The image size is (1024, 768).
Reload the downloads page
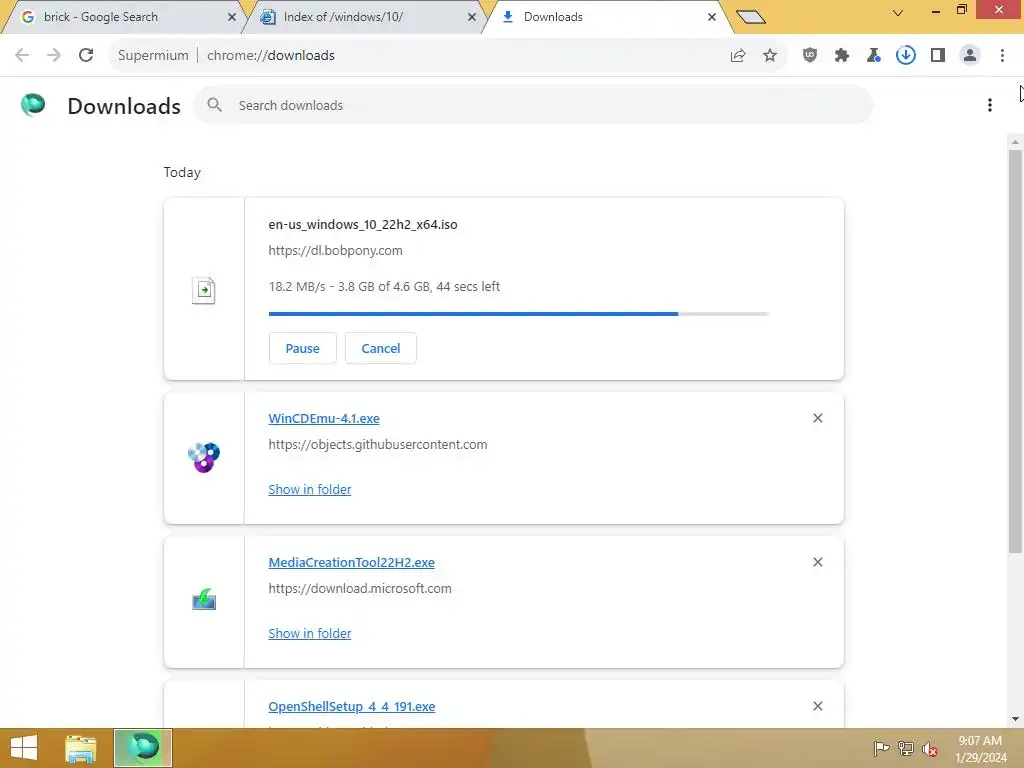86,56
